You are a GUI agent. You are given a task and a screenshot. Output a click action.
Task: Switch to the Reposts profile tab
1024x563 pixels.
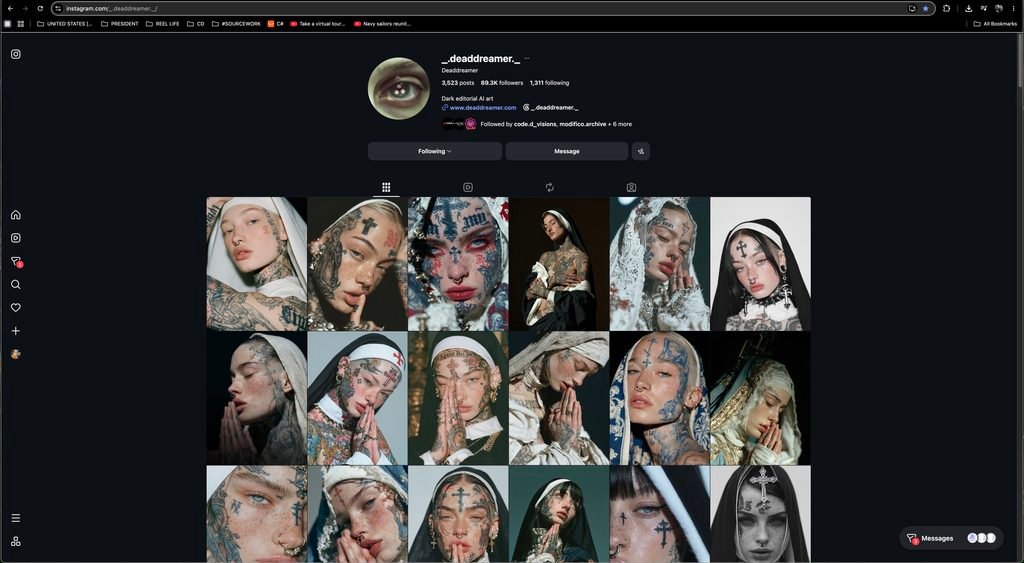[x=550, y=187]
